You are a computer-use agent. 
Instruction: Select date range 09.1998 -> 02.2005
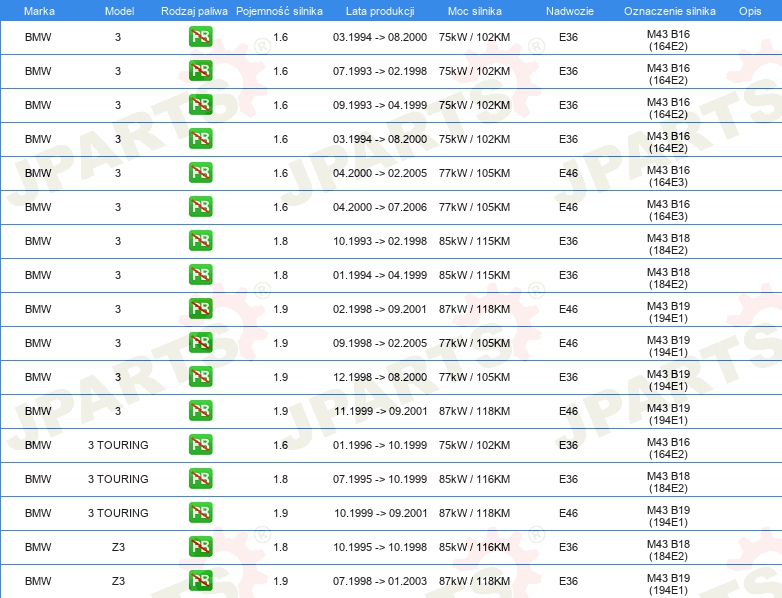380,343
